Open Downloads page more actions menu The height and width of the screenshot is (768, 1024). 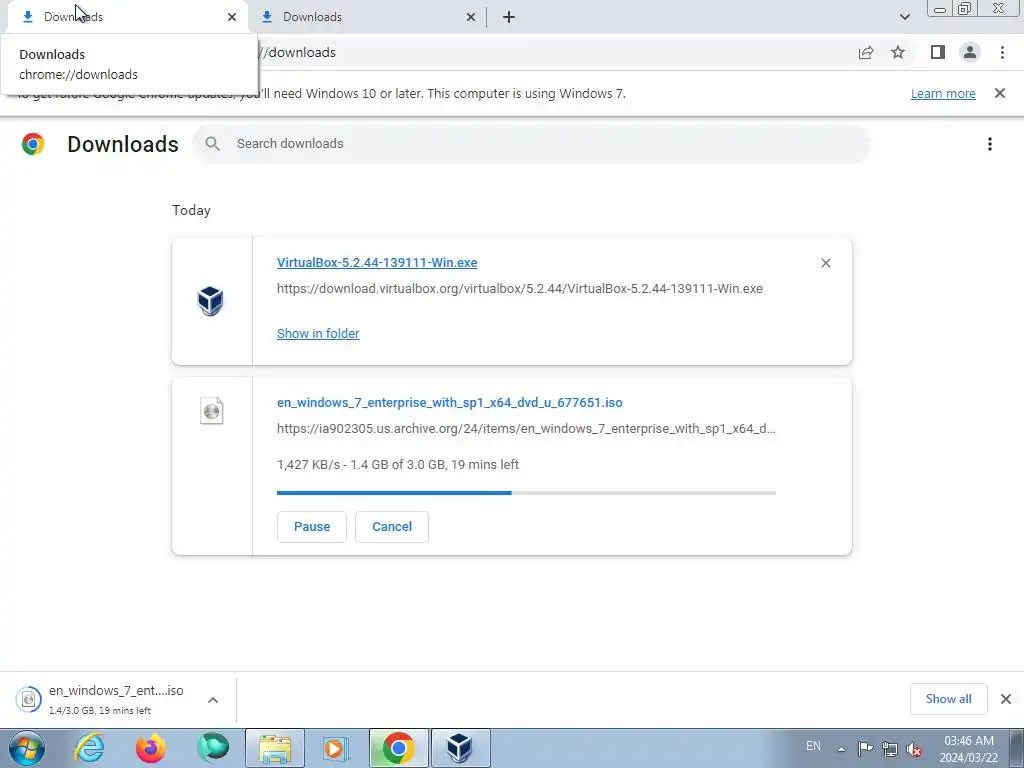[990, 144]
